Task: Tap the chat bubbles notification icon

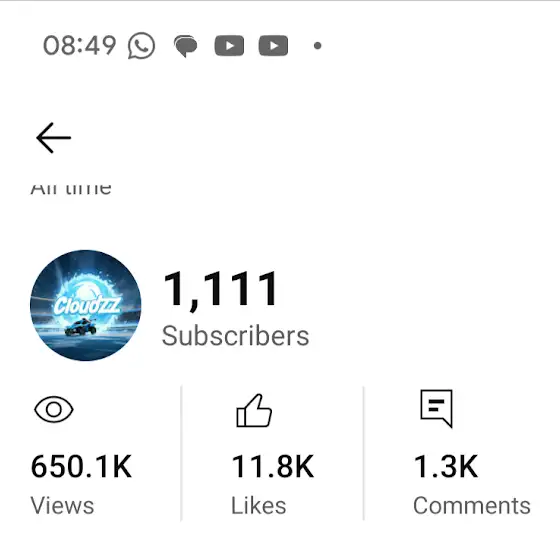Action: point(185,46)
